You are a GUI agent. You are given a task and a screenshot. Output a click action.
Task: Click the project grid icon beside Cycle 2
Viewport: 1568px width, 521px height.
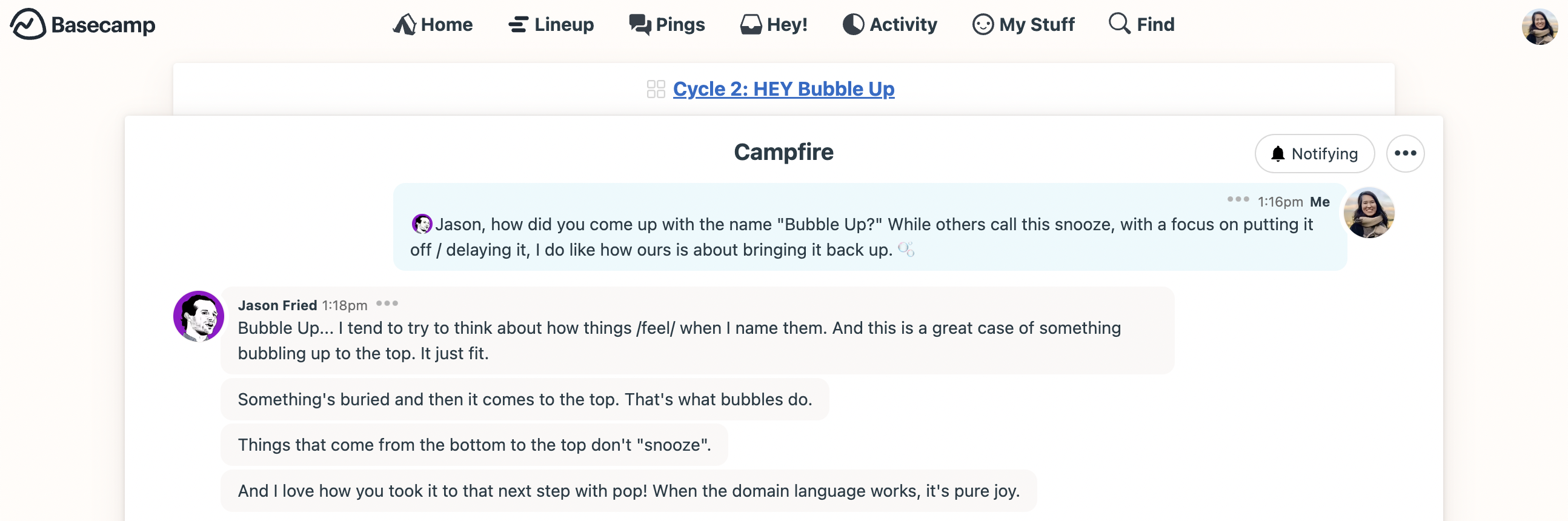click(x=656, y=89)
